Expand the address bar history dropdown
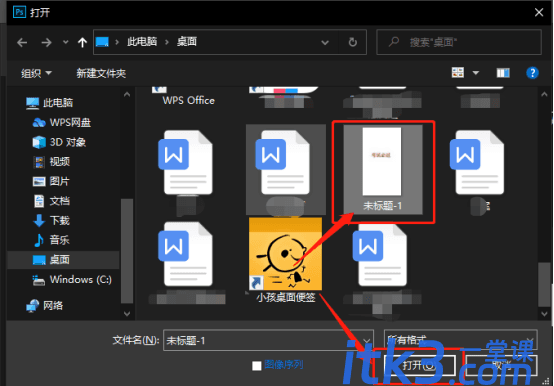554x386 pixels. (325, 42)
